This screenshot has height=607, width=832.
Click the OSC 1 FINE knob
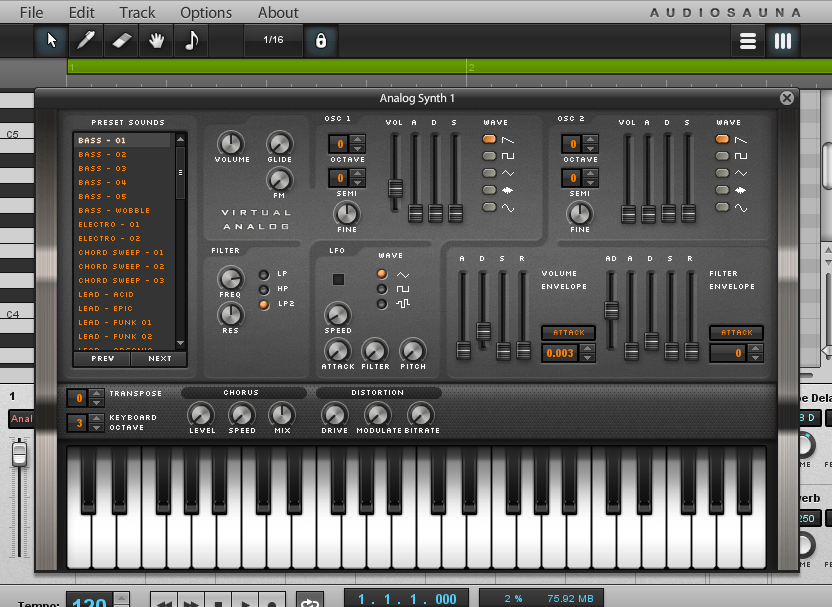click(346, 214)
